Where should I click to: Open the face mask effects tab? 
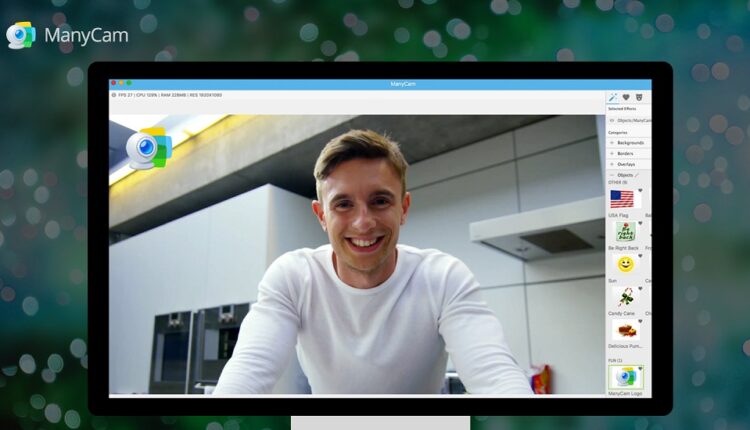(x=639, y=97)
